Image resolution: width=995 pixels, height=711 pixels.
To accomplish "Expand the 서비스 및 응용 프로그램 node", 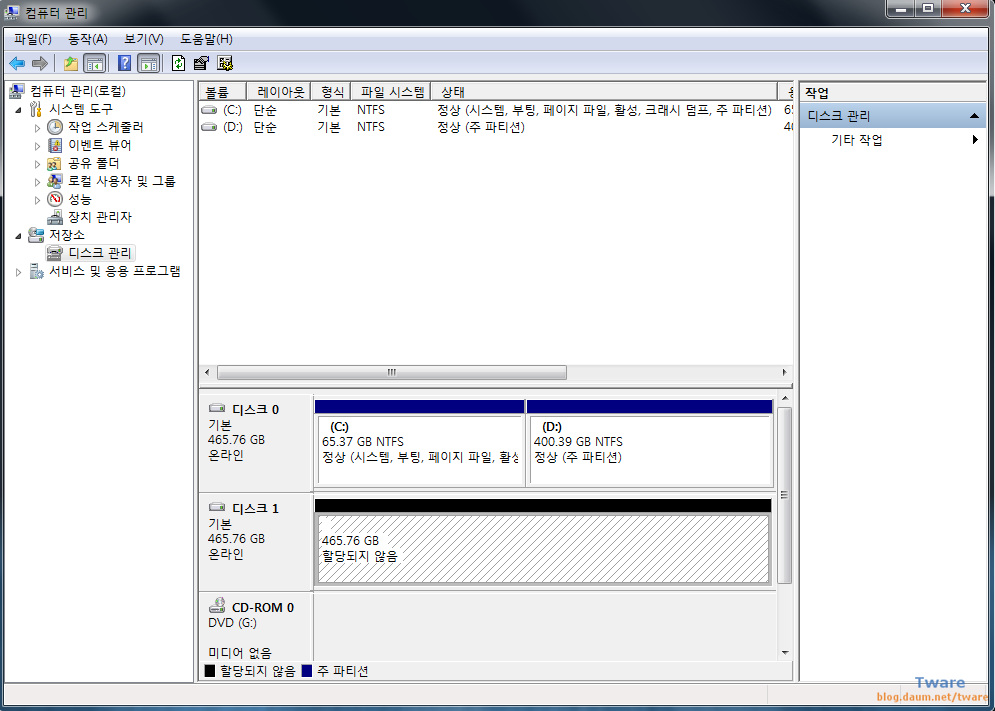I will 18,272.
